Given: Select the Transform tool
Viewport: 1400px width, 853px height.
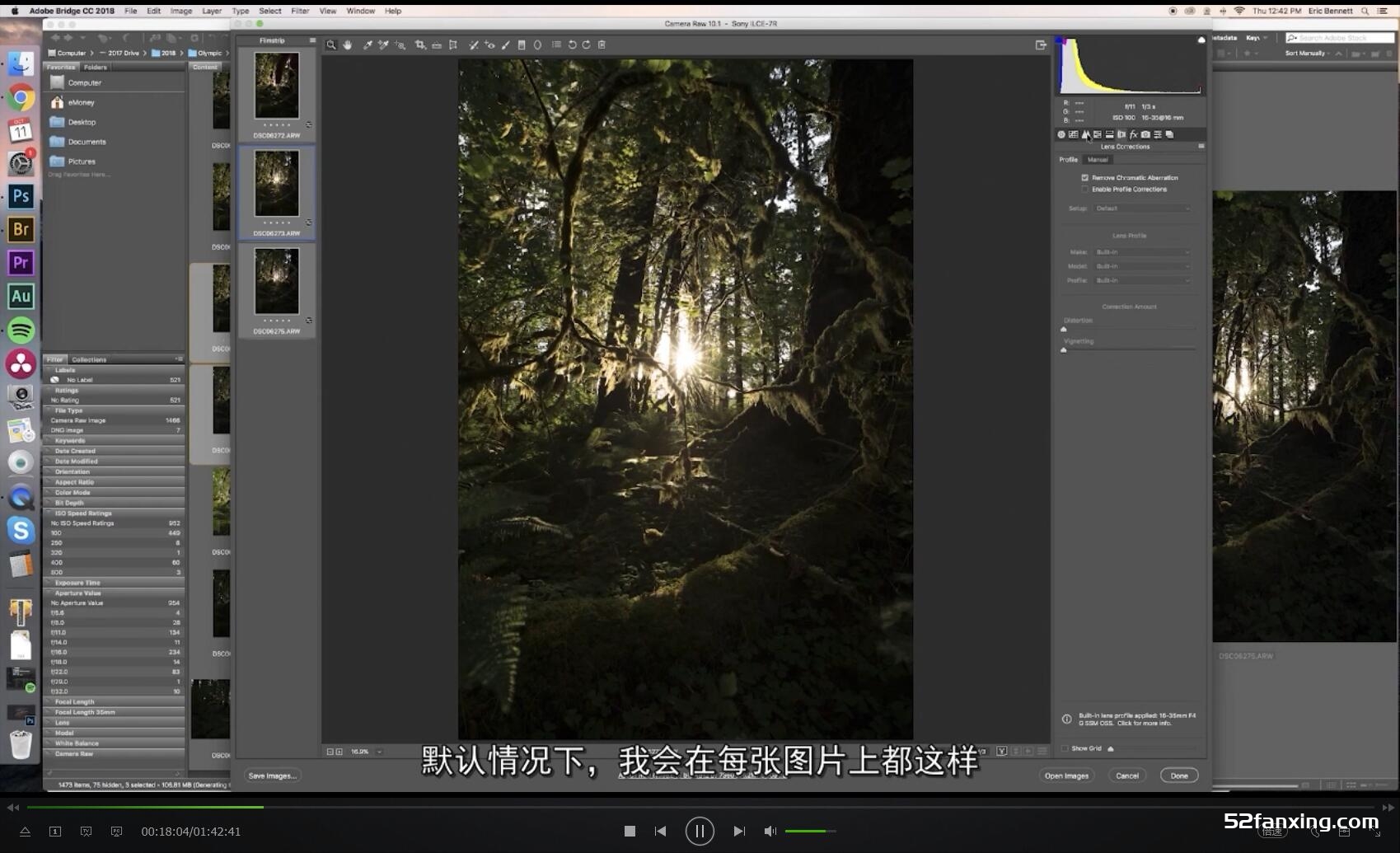Looking at the screenshot, I should coord(453,45).
